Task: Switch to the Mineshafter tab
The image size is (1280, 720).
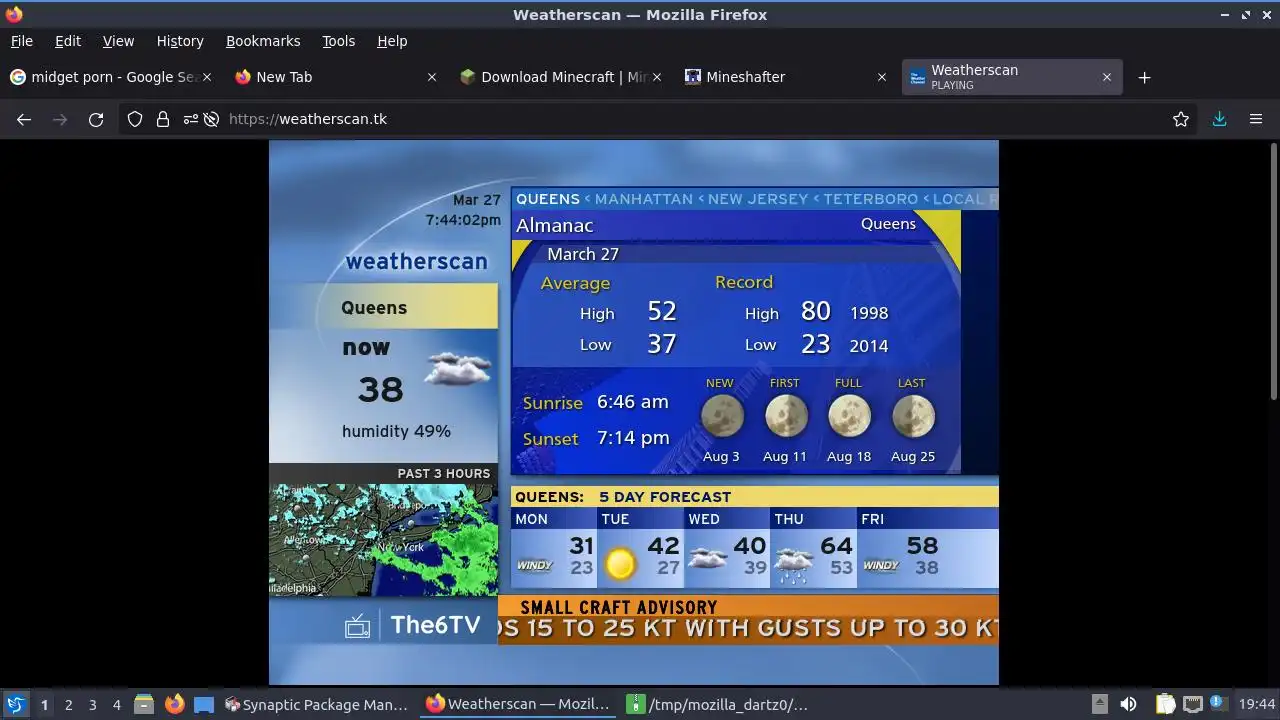Action: (x=784, y=77)
